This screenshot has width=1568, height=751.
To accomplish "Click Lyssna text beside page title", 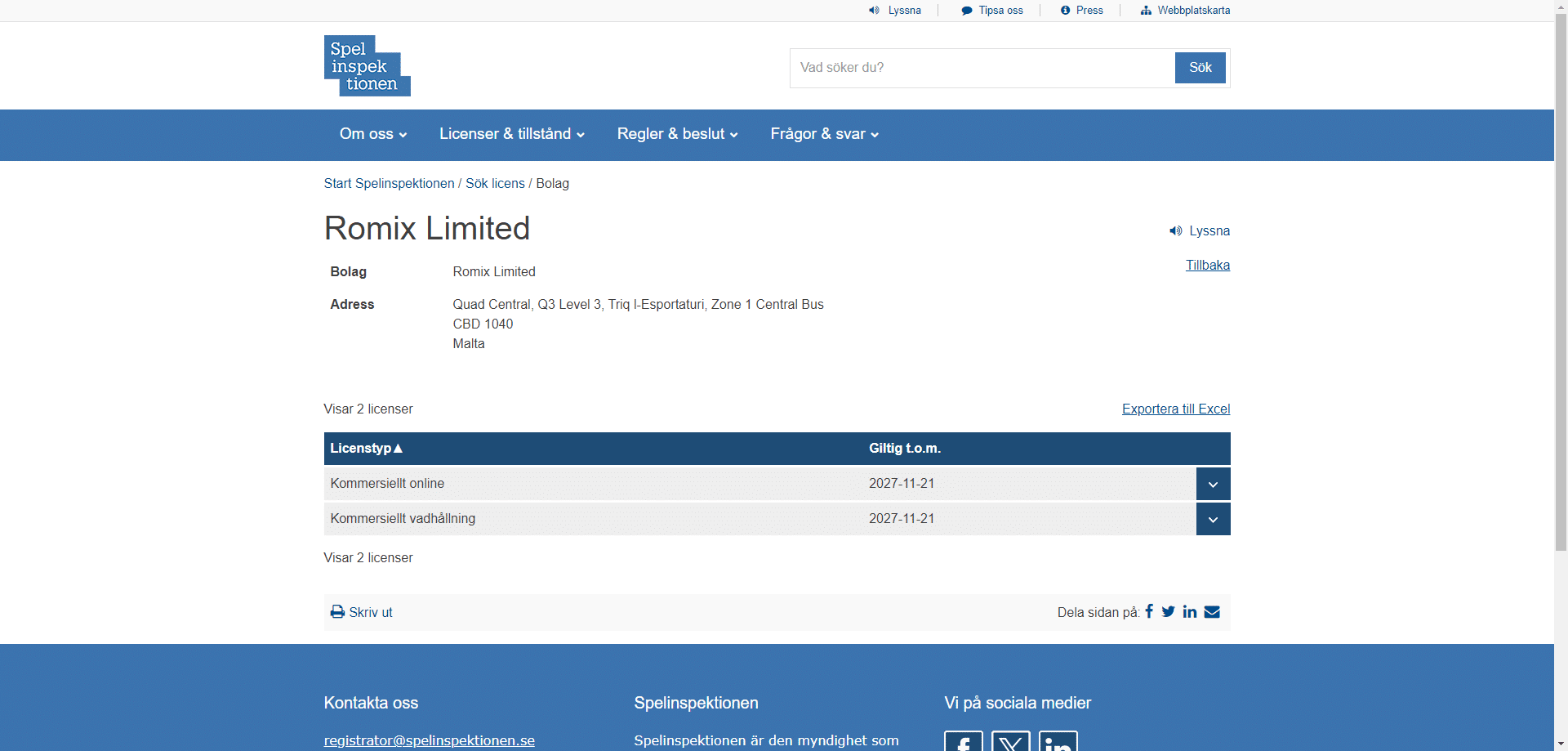I will [1209, 231].
